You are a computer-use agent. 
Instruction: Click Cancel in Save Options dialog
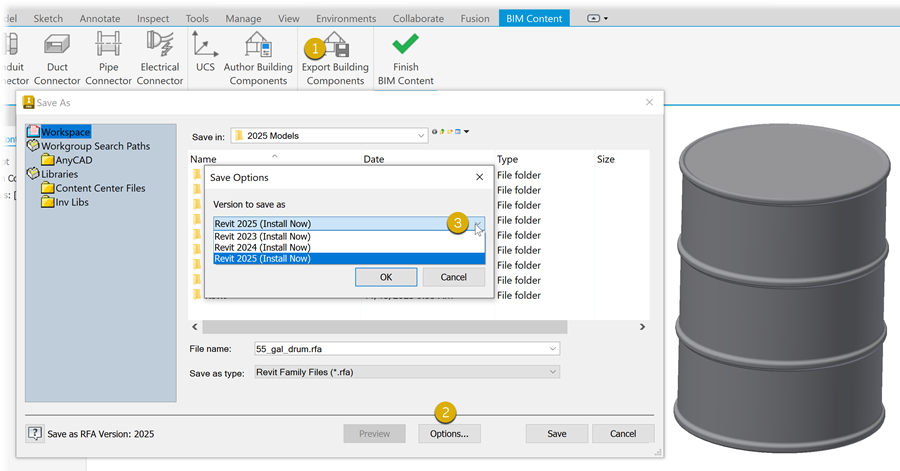click(453, 277)
